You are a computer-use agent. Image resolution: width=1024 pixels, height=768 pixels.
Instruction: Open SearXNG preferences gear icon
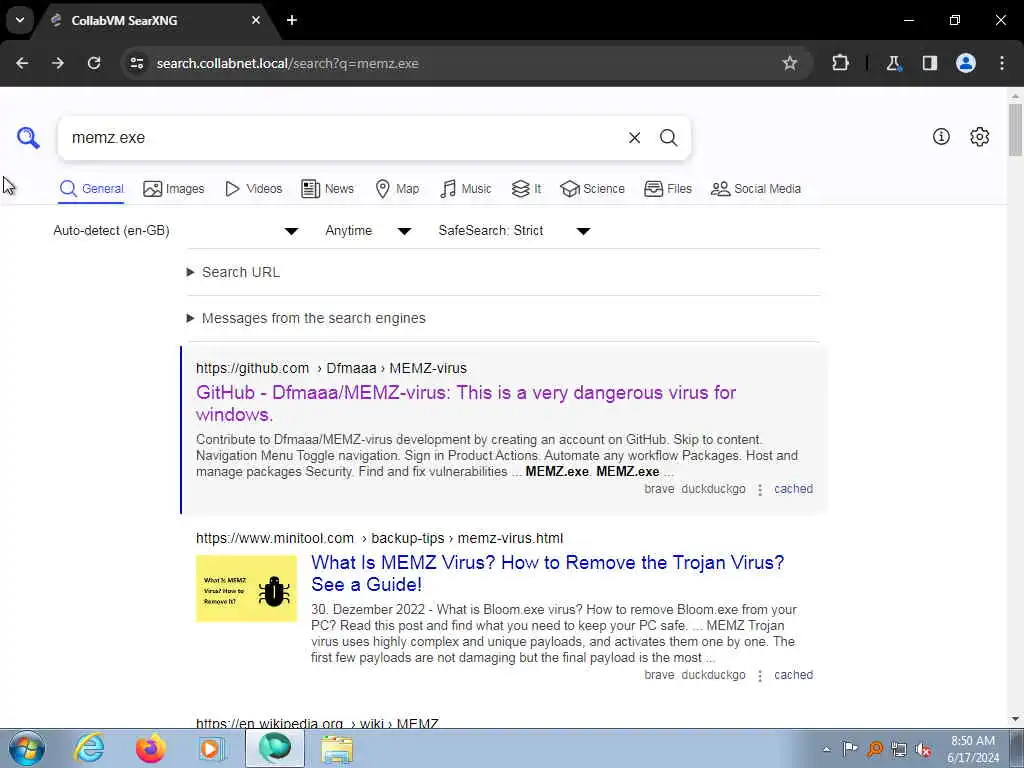[980, 136]
